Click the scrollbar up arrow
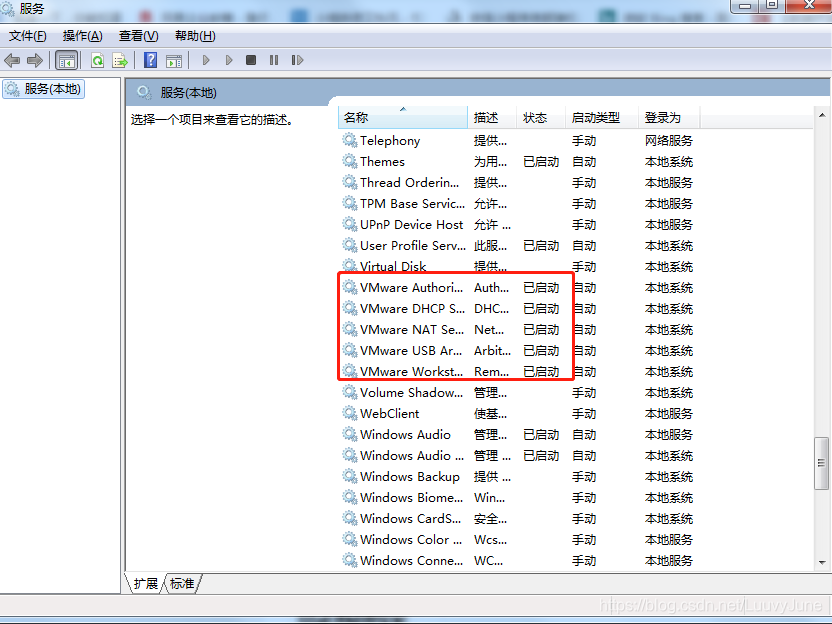832x624 pixels. coord(821,115)
